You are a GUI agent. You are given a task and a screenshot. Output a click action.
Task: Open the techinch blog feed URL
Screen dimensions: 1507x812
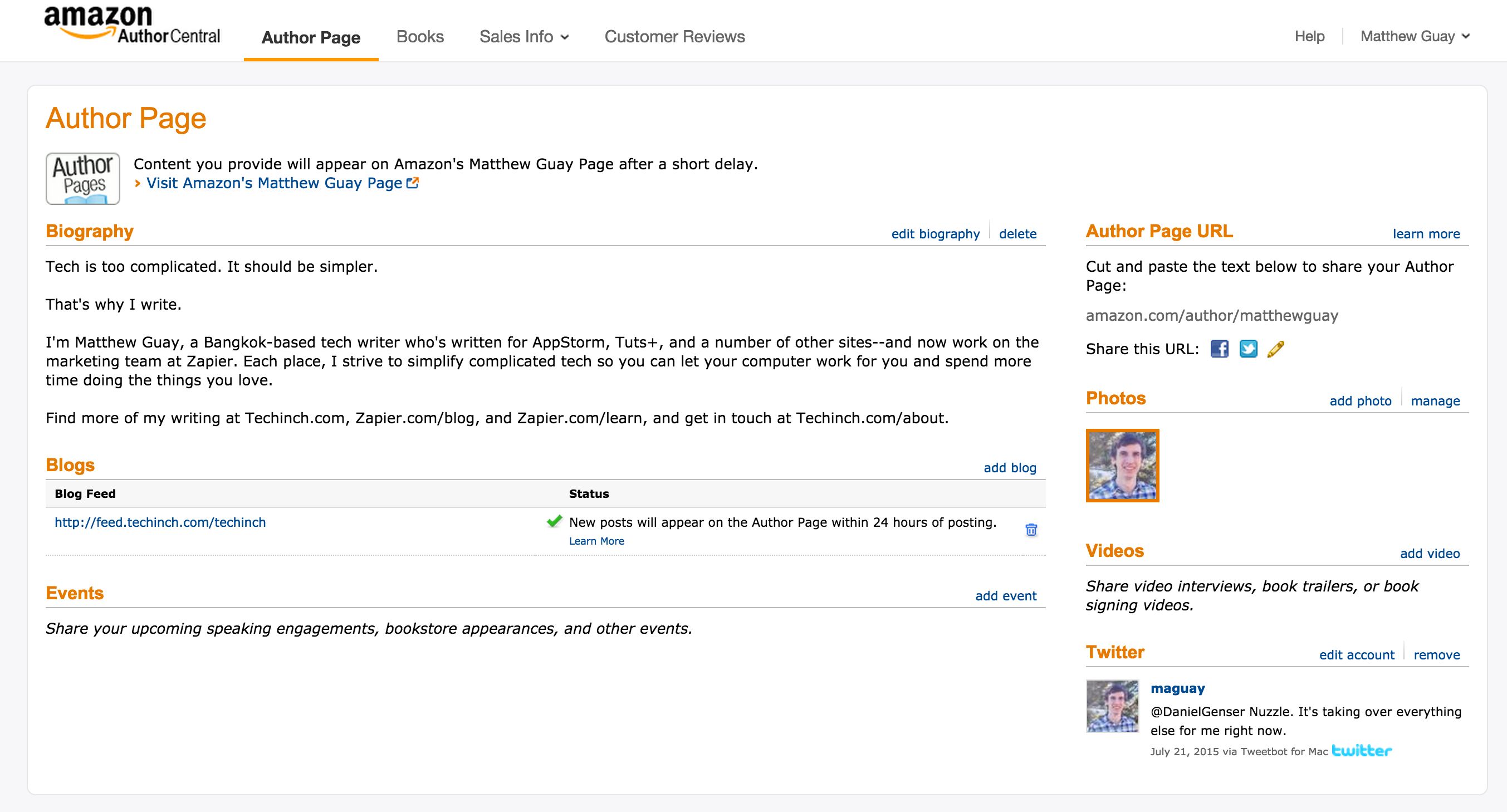160,522
